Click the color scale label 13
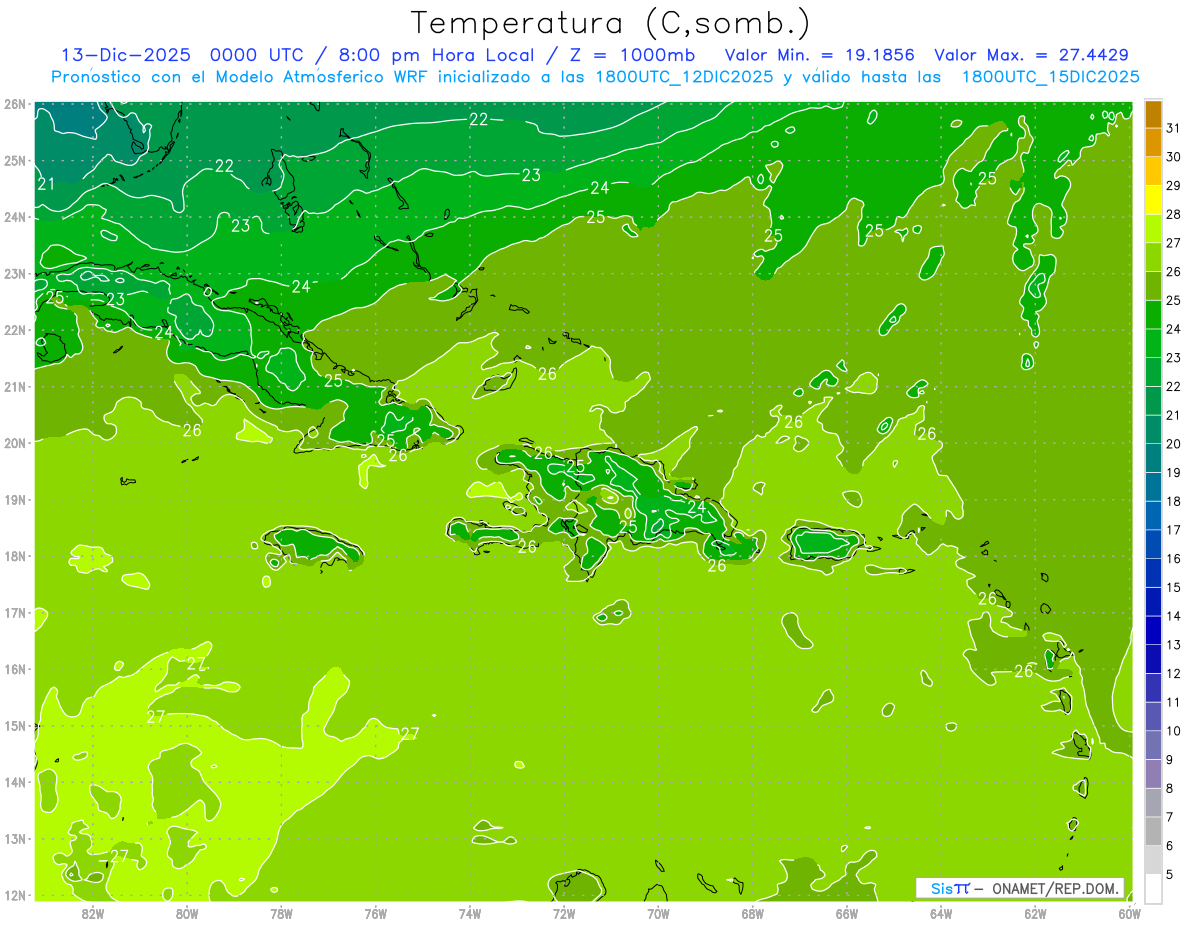The width and height of the screenshot is (1200, 927). tap(1173, 645)
